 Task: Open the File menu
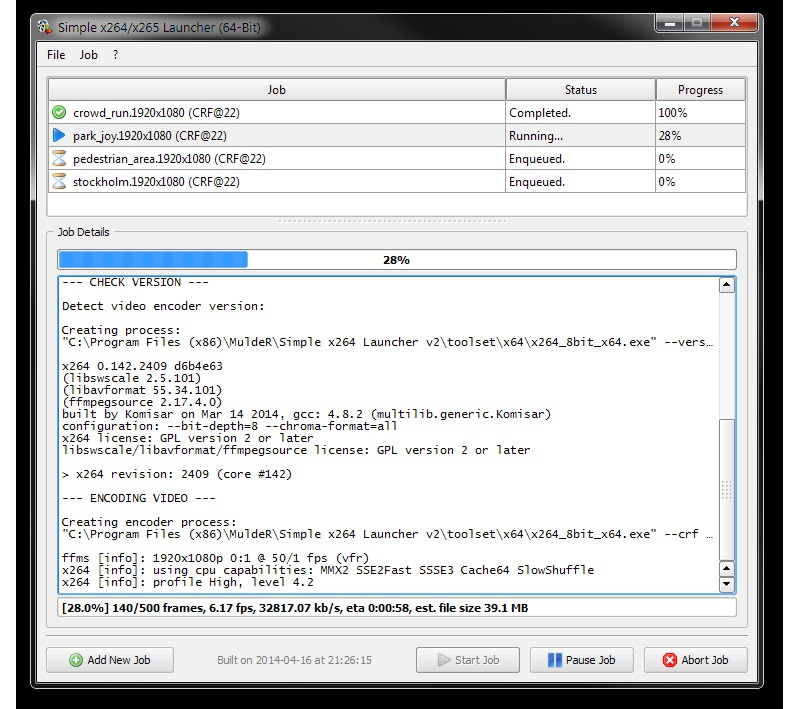(x=56, y=55)
